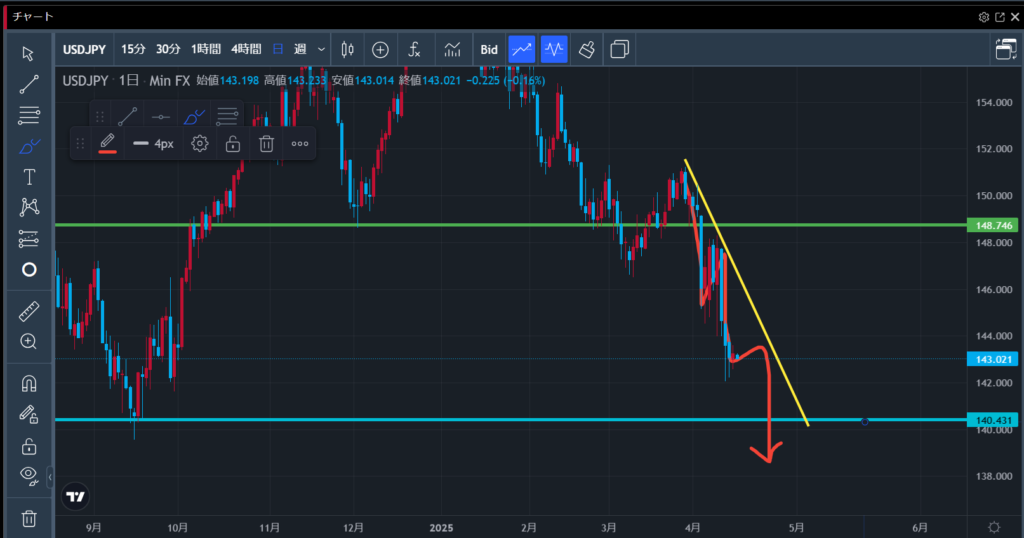Select the arrow cursor tool

tap(28, 53)
